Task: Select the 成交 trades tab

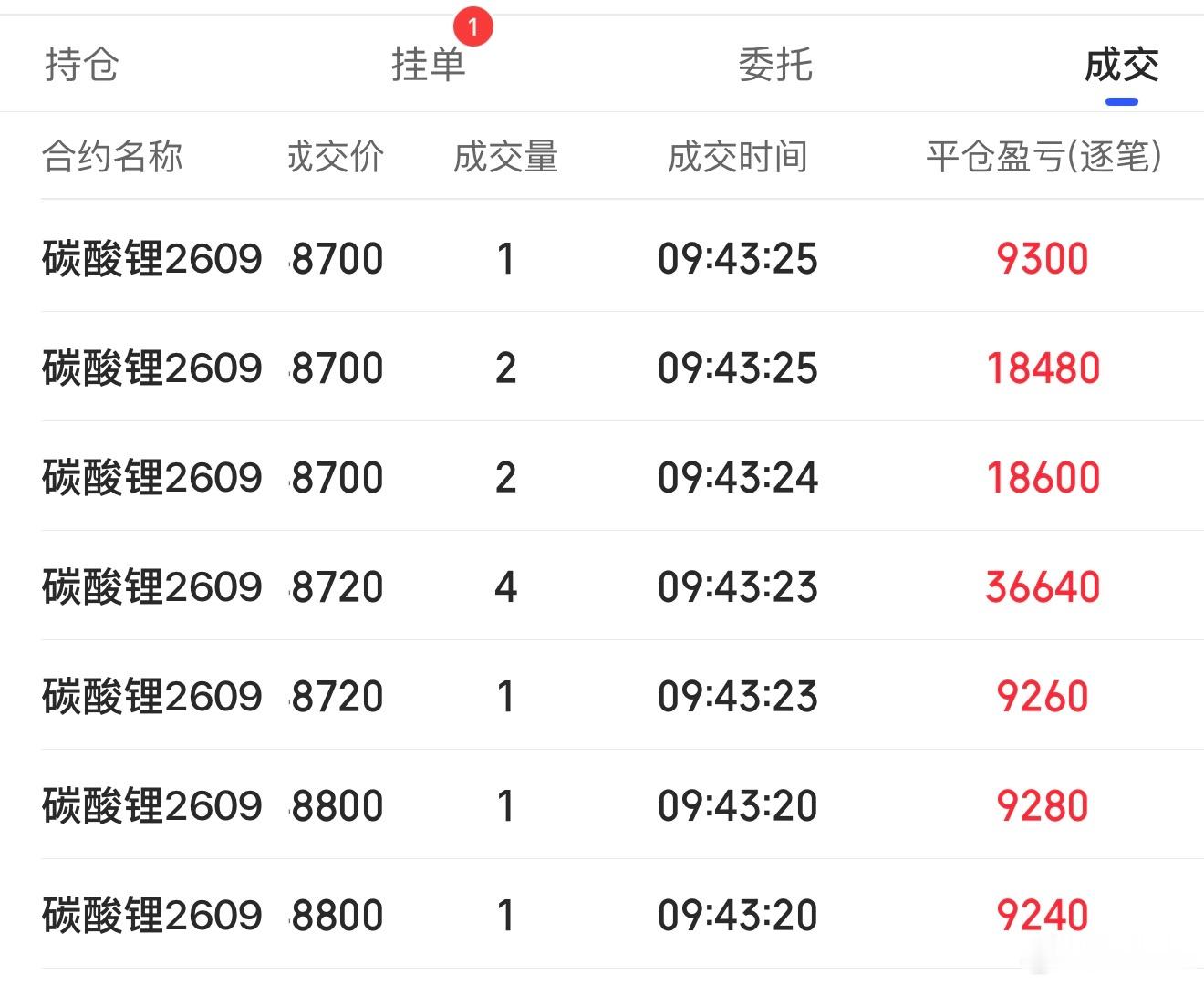Action: [1122, 65]
